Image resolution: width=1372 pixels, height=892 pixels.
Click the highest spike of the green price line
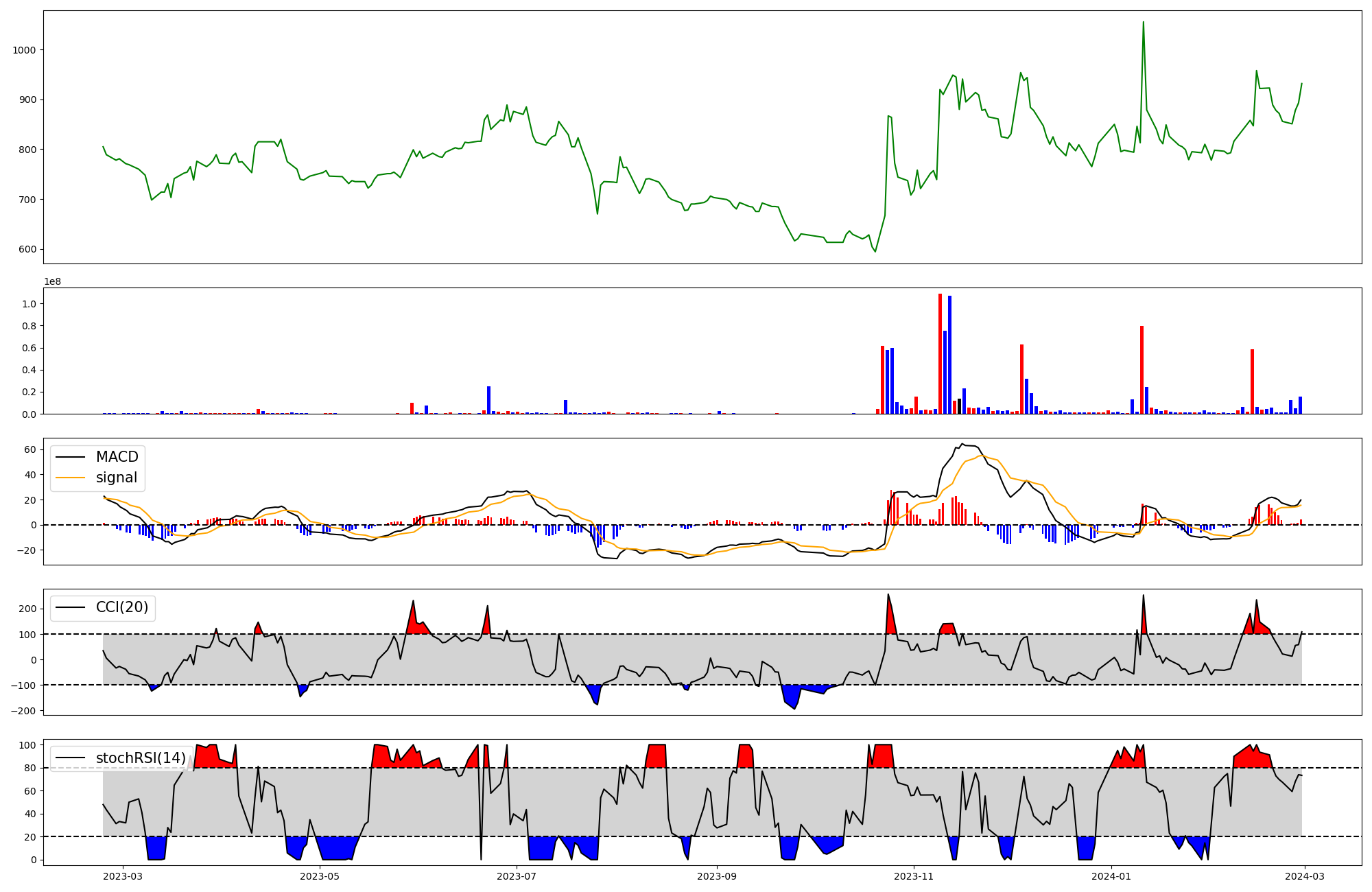pos(1143,23)
